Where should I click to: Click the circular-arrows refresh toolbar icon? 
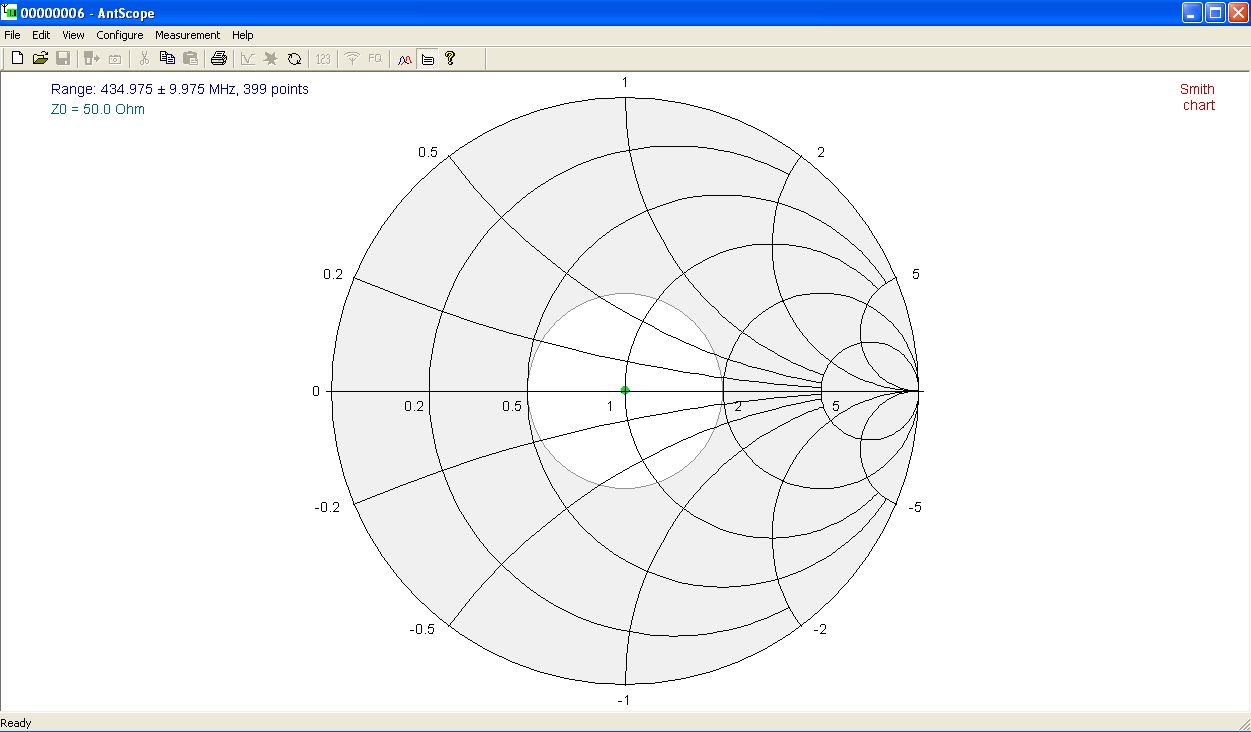click(x=294, y=59)
